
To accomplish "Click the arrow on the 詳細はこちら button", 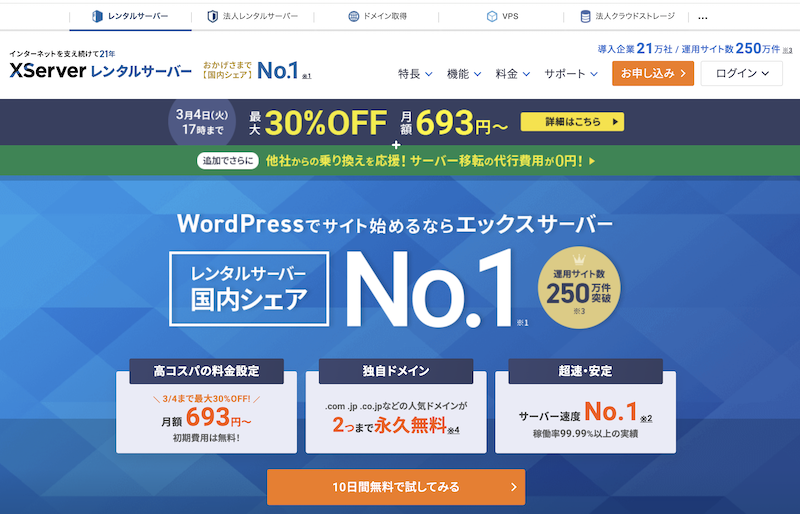I will [615, 122].
